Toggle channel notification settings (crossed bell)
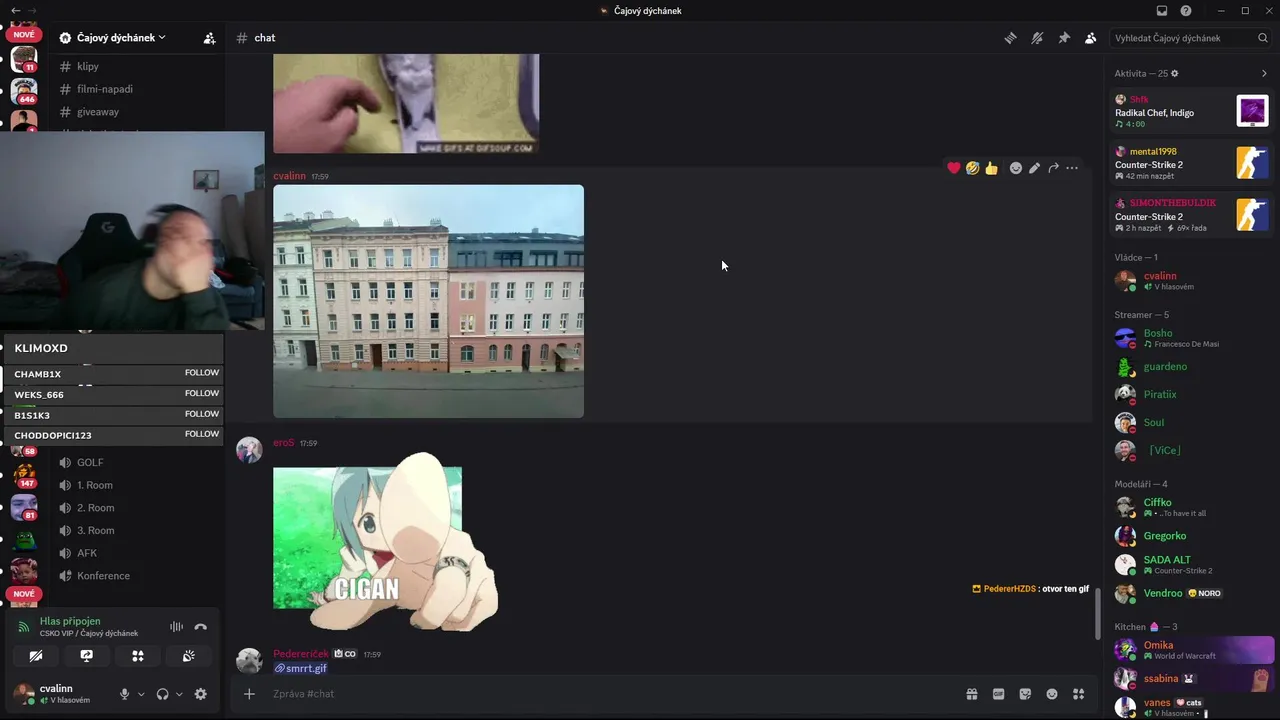 (1037, 38)
